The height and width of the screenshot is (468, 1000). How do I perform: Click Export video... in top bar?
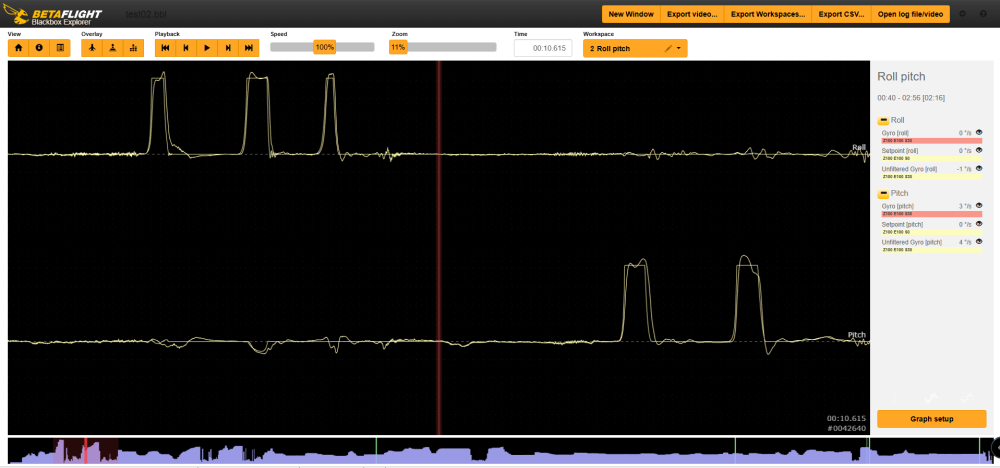[691, 14]
